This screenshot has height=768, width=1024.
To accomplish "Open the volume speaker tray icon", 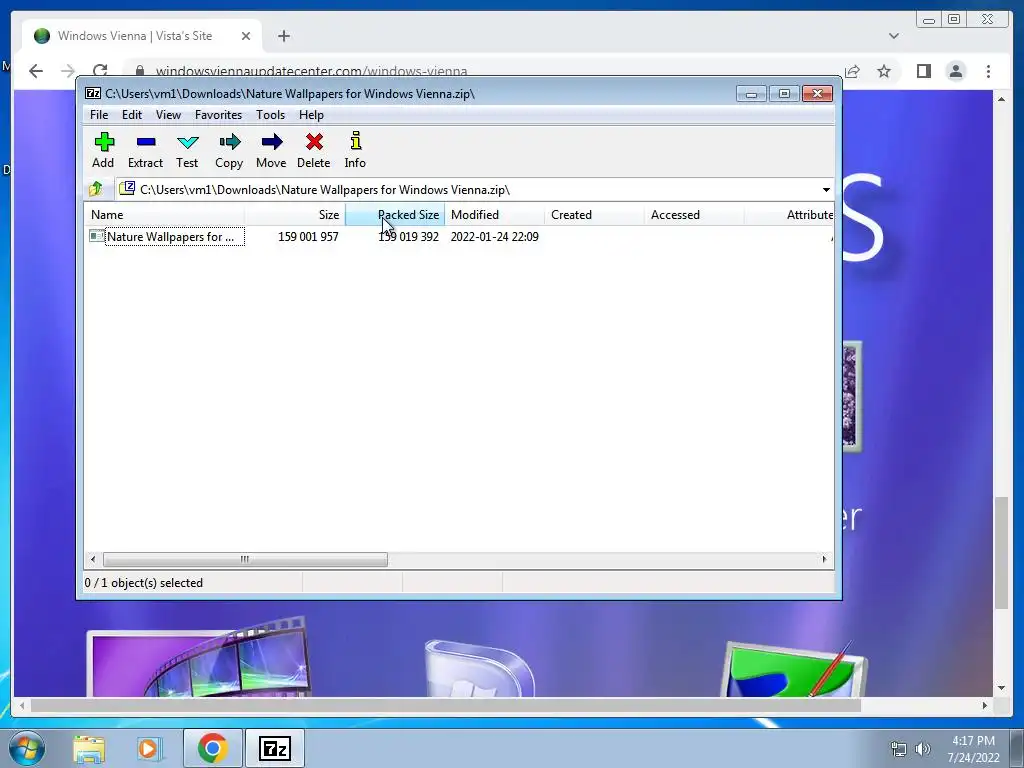I will 923,749.
